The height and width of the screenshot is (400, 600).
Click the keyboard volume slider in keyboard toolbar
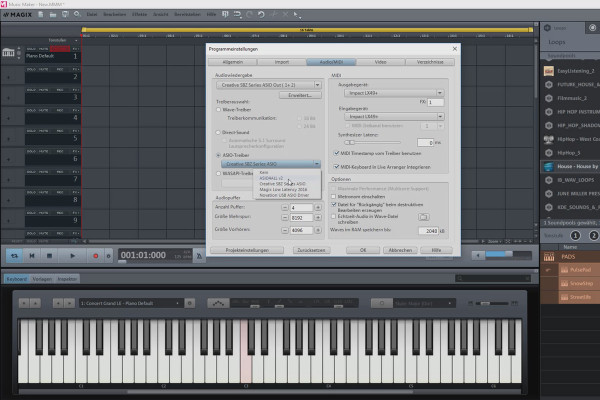493,303
